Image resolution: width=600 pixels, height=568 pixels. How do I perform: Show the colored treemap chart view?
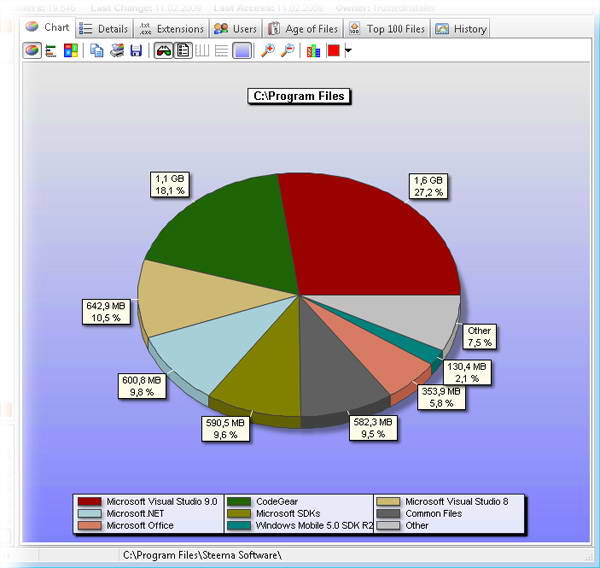coord(71,51)
